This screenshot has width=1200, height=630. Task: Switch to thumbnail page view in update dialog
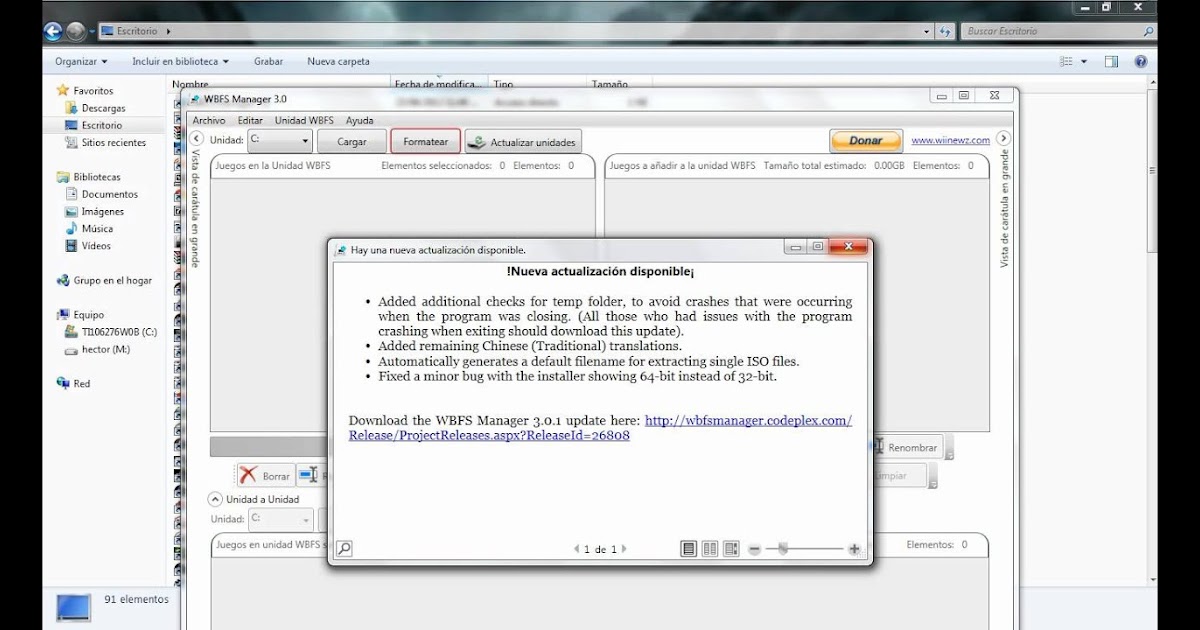click(x=731, y=549)
